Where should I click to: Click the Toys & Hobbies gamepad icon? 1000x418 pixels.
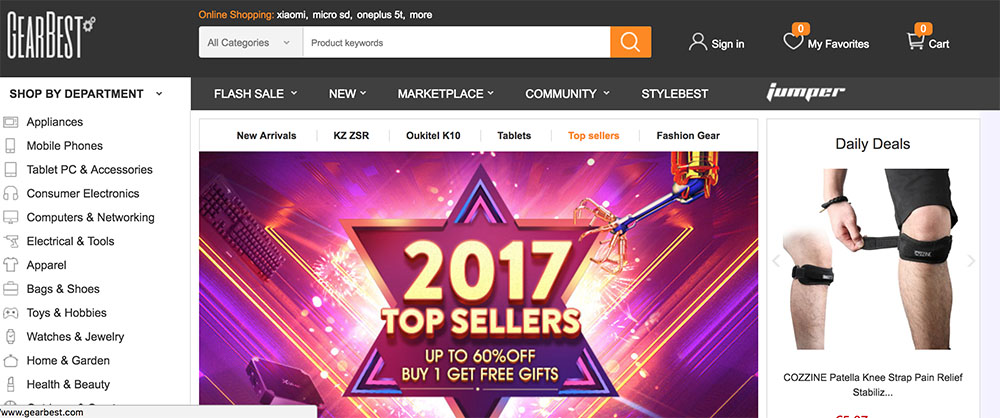pyautogui.click(x=10, y=313)
